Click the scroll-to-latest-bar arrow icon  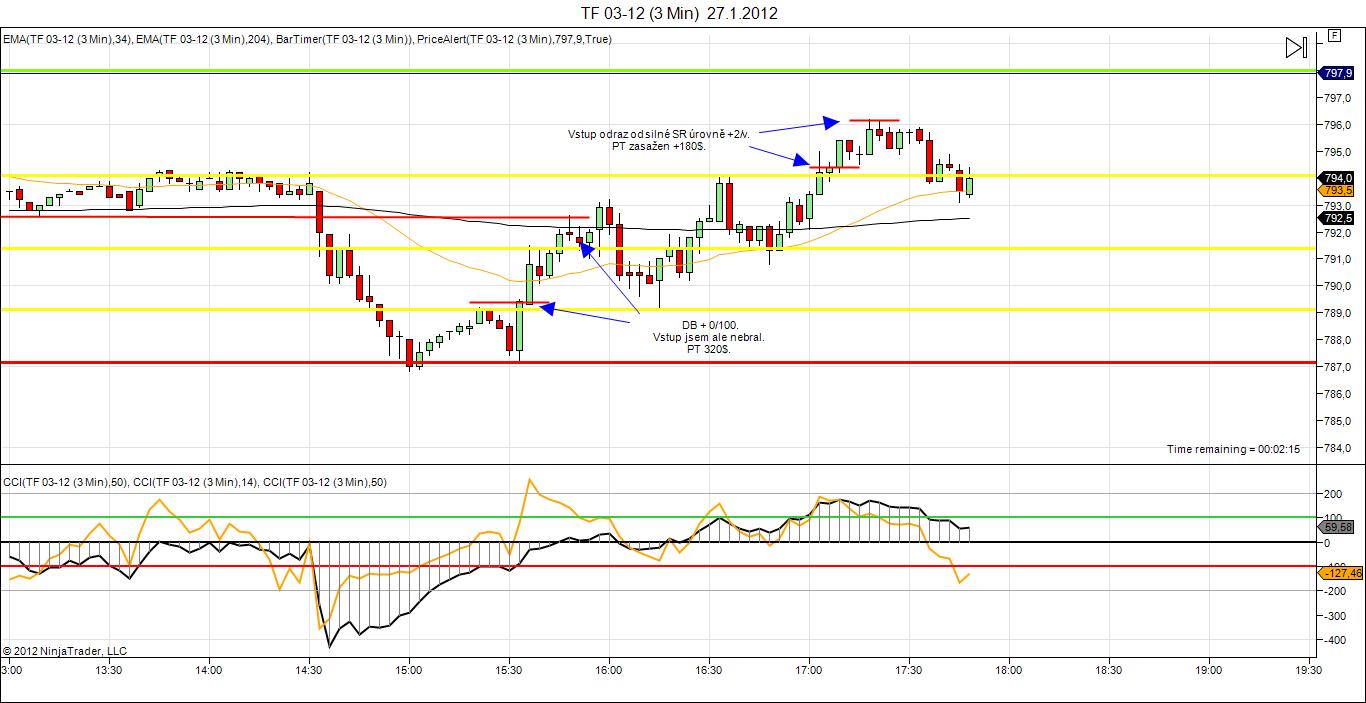[x=1295, y=47]
